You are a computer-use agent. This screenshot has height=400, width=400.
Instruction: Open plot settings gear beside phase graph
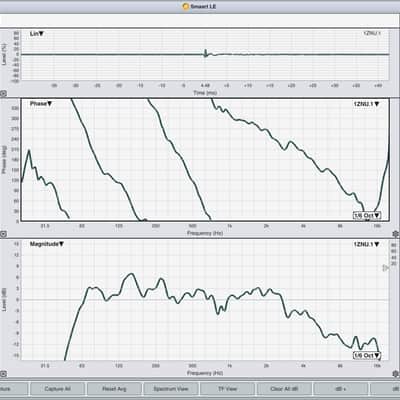[x=396, y=234]
